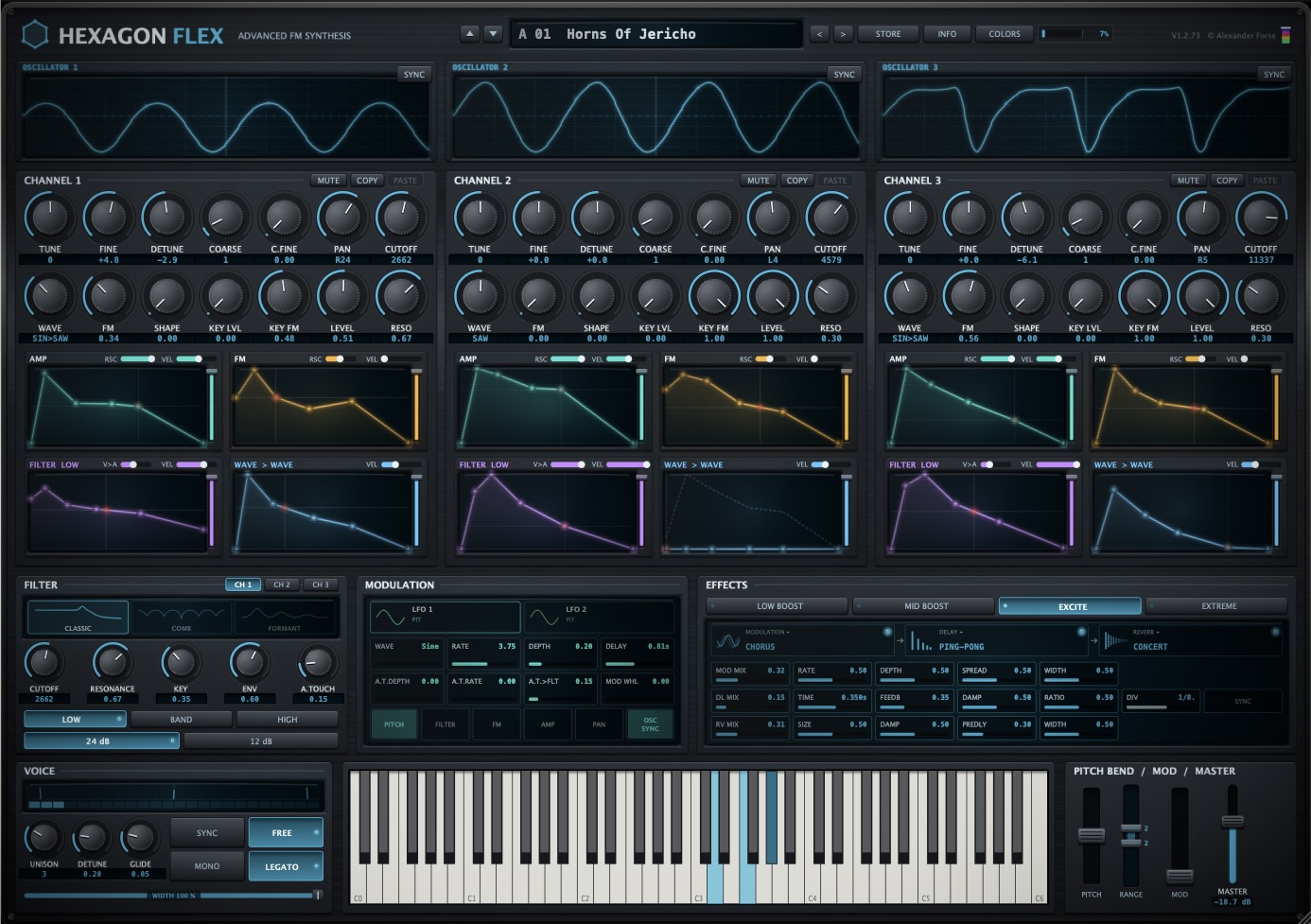This screenshot has height=924, width=1311.
Task: Open the Delay effect type dropdown
Action: (x=951, y=632)
